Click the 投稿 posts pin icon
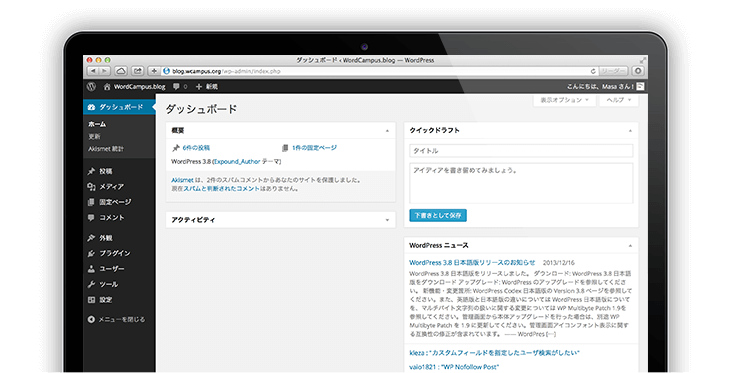Image resolution: width=738 pixels, height=373 pixels. point(91,171)
